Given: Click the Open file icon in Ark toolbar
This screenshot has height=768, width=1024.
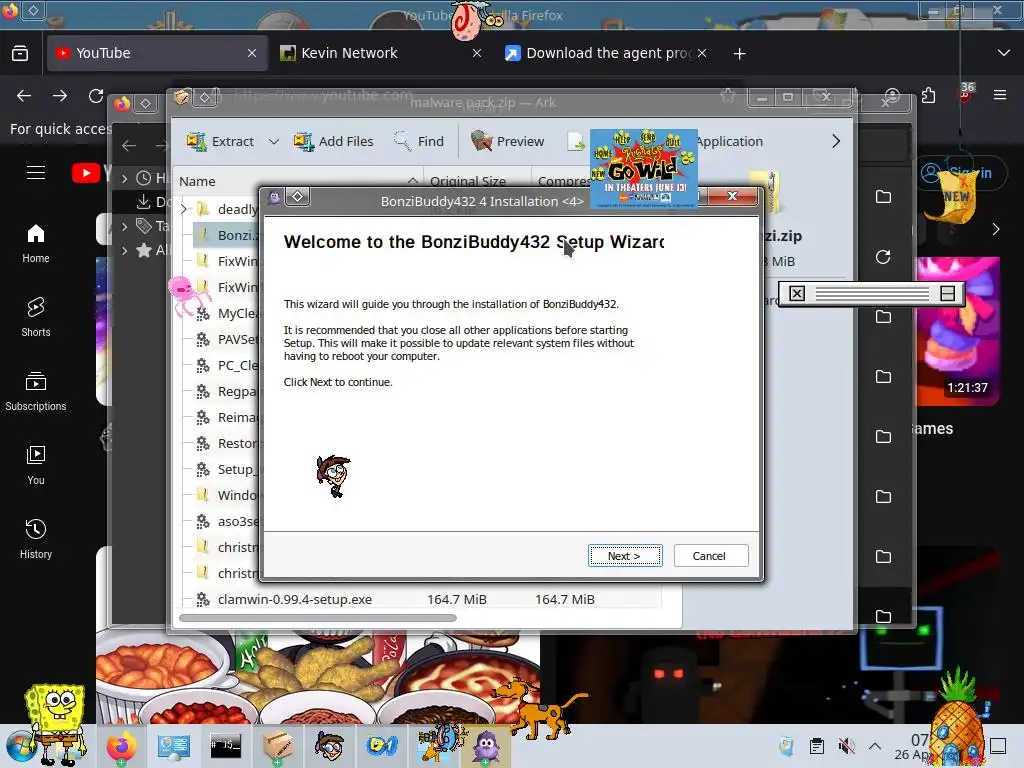Looking at the screenshot, I should (576, 141).
